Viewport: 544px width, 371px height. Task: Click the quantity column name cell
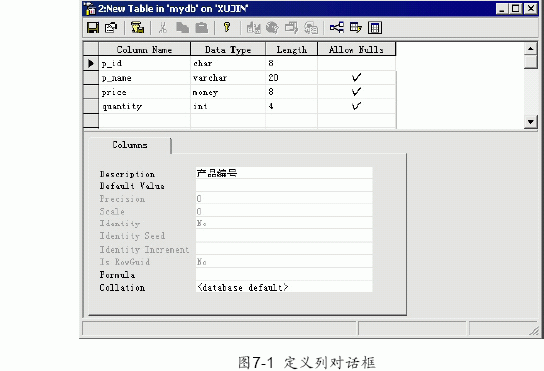point(144,106)
